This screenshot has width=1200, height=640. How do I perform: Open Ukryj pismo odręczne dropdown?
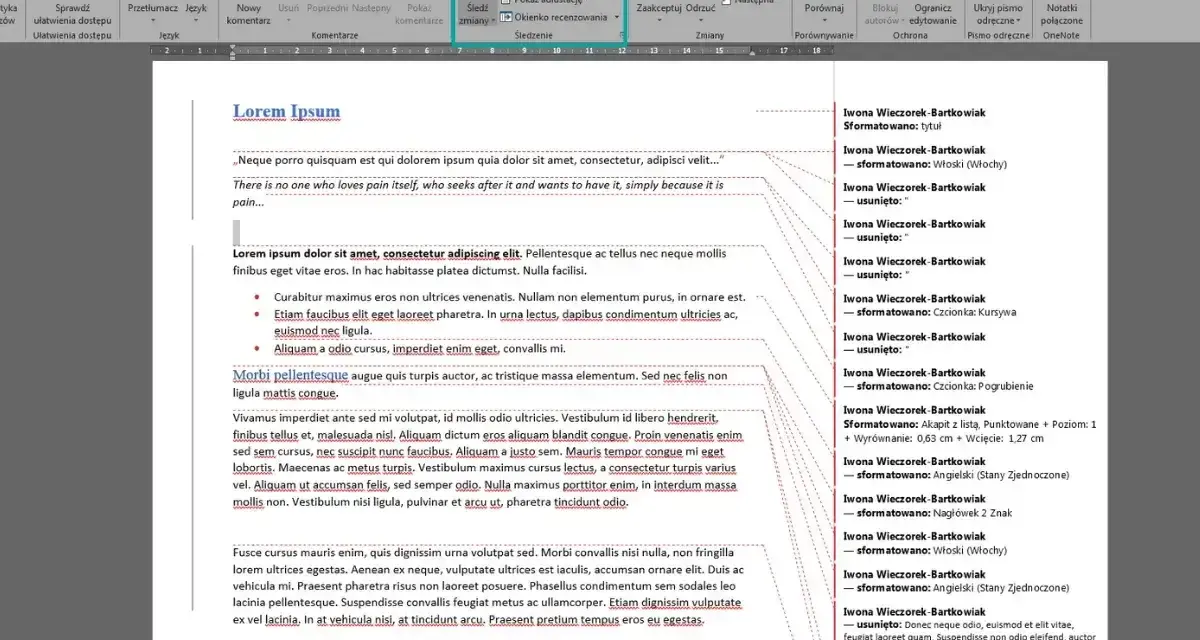point(998,14)
